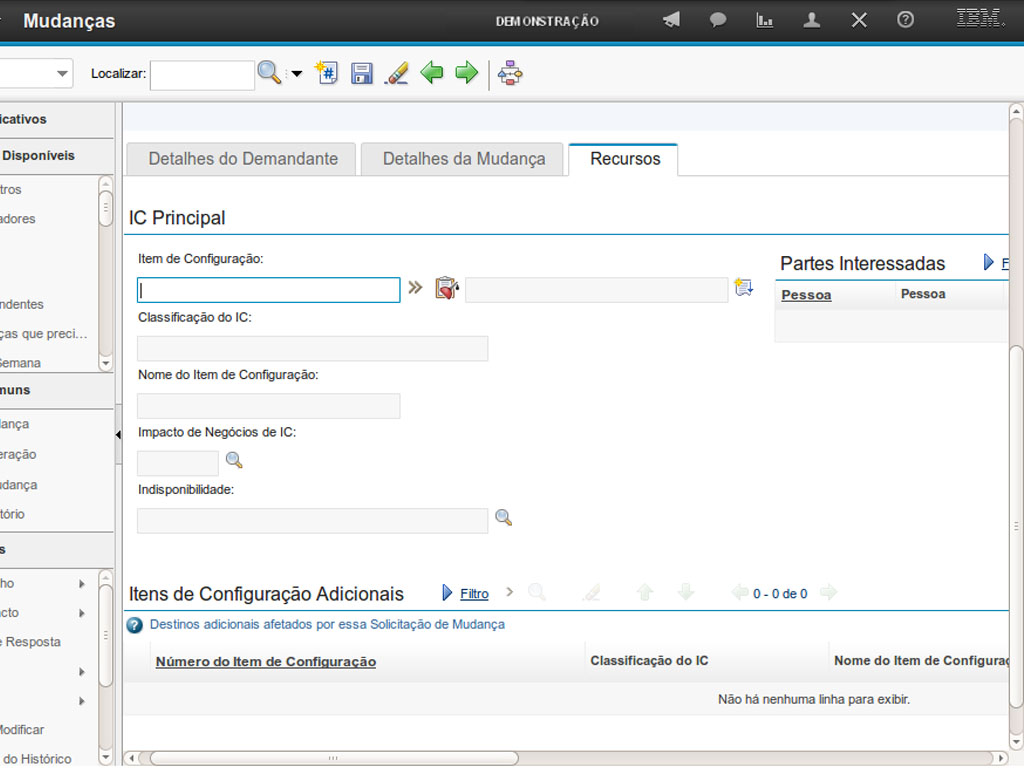Click the help question mark icon

click(x=905, y=20)
